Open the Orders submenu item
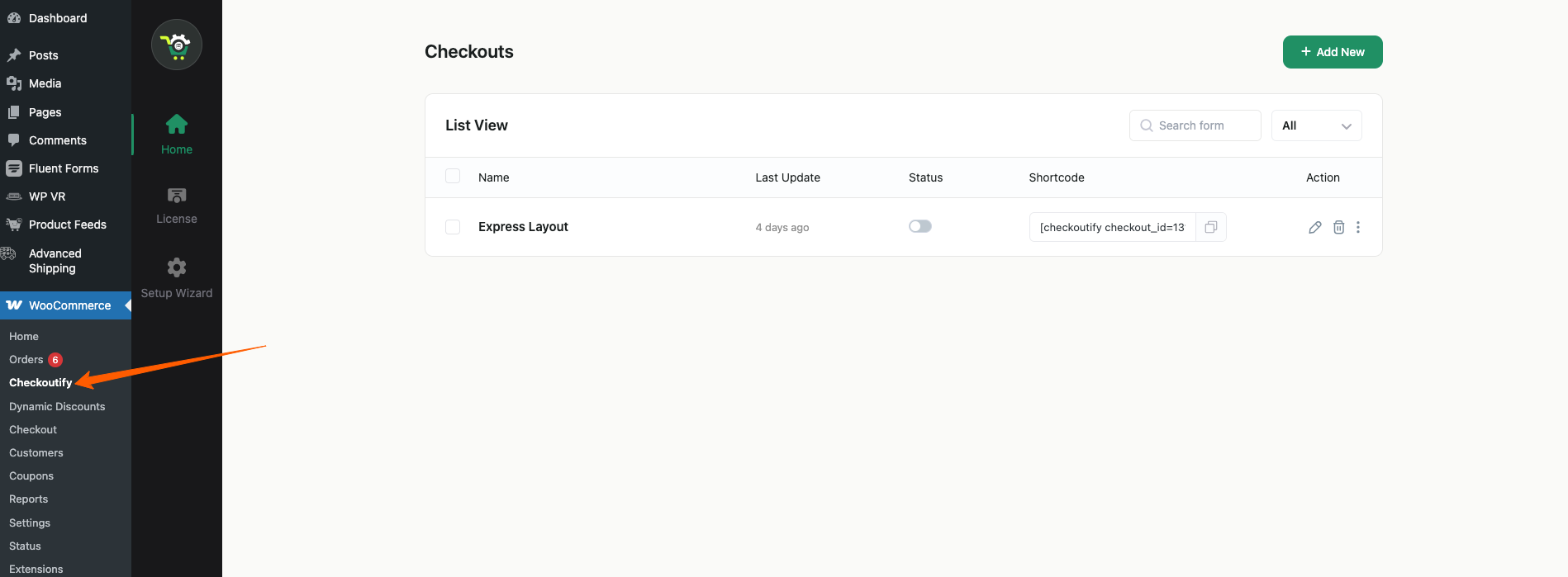1568x577 pixels. coord(26,359)
